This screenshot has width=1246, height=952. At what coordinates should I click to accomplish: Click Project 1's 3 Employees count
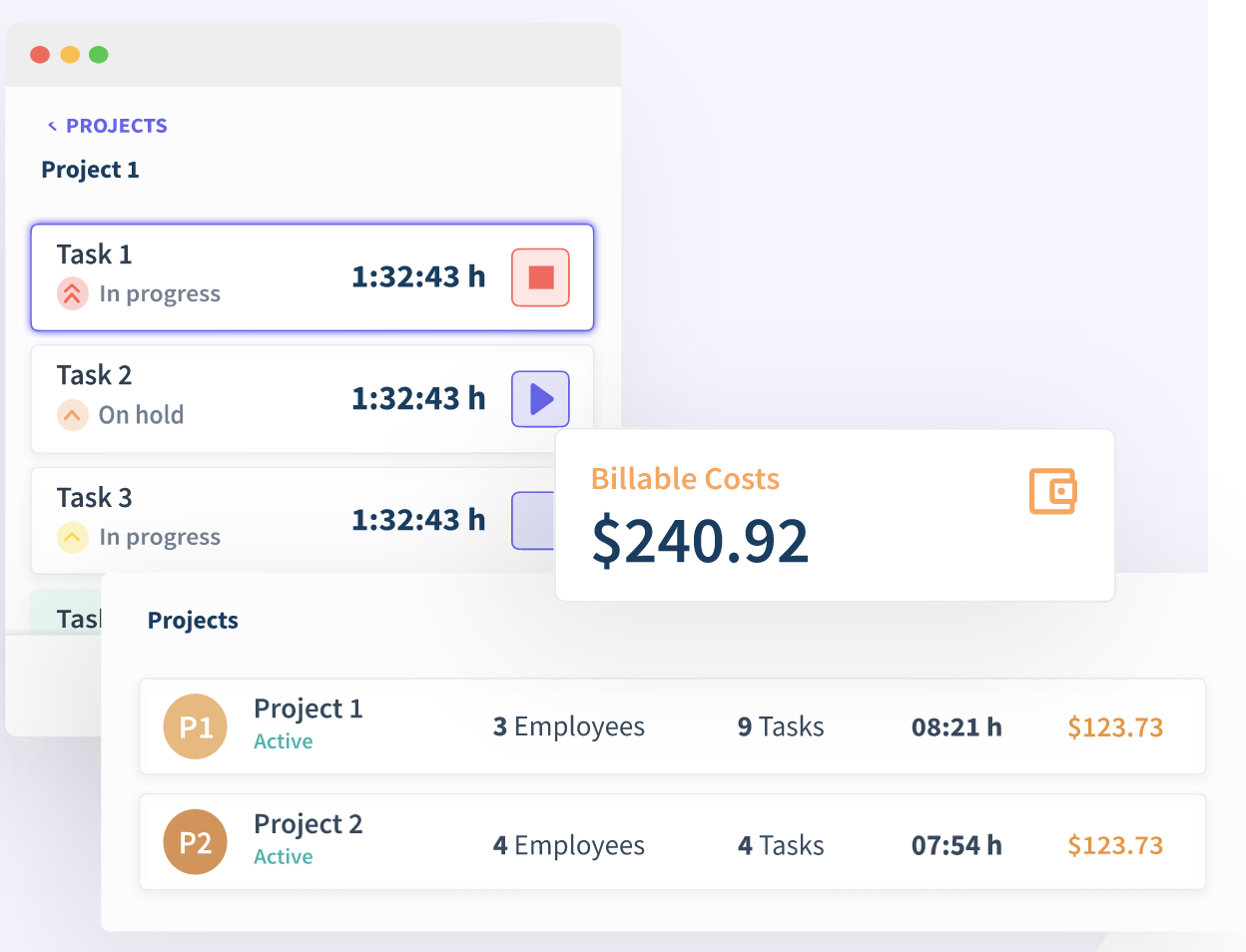[568, 727]
